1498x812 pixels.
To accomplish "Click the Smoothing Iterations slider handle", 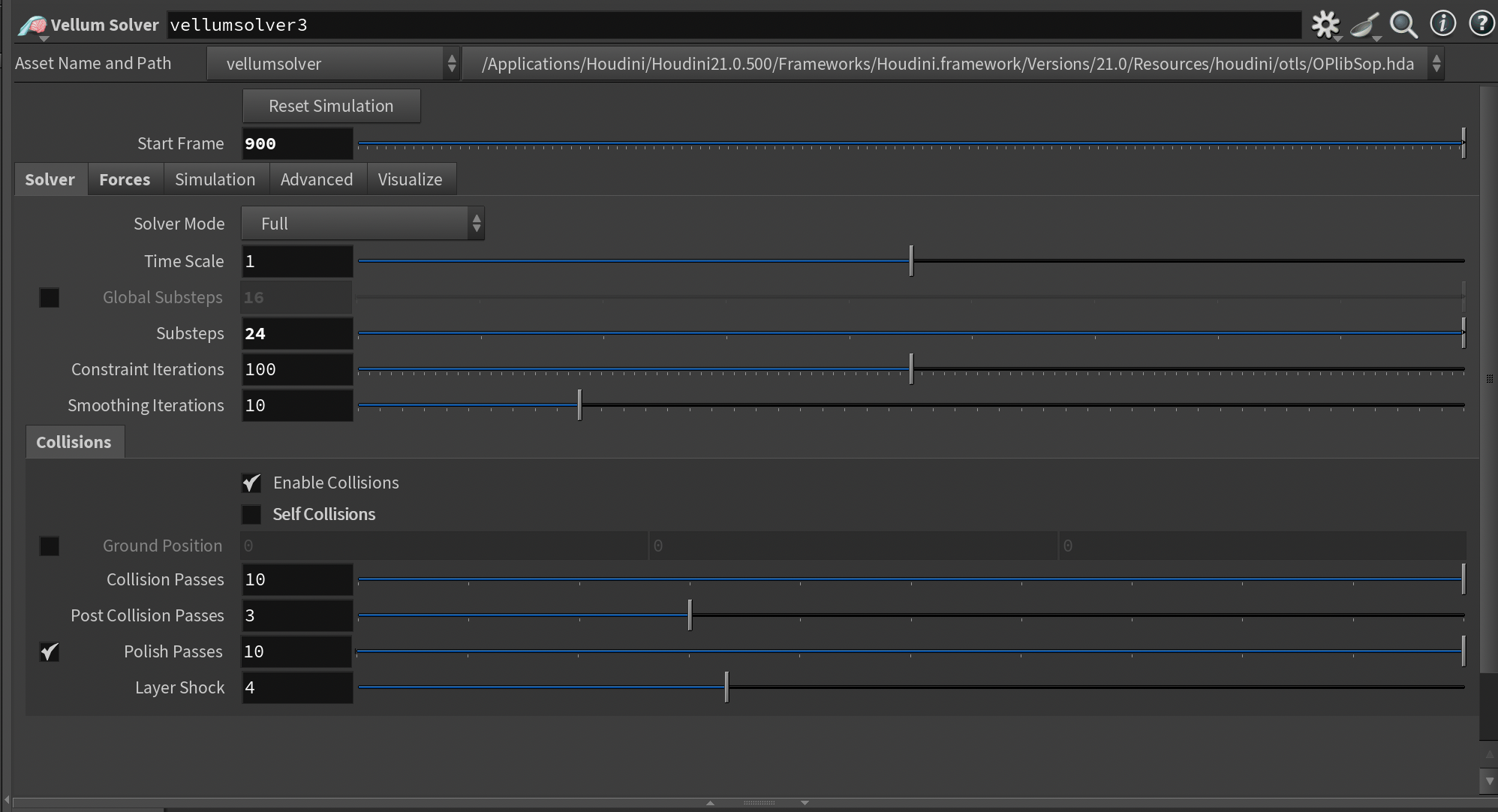I will [579, 405].
